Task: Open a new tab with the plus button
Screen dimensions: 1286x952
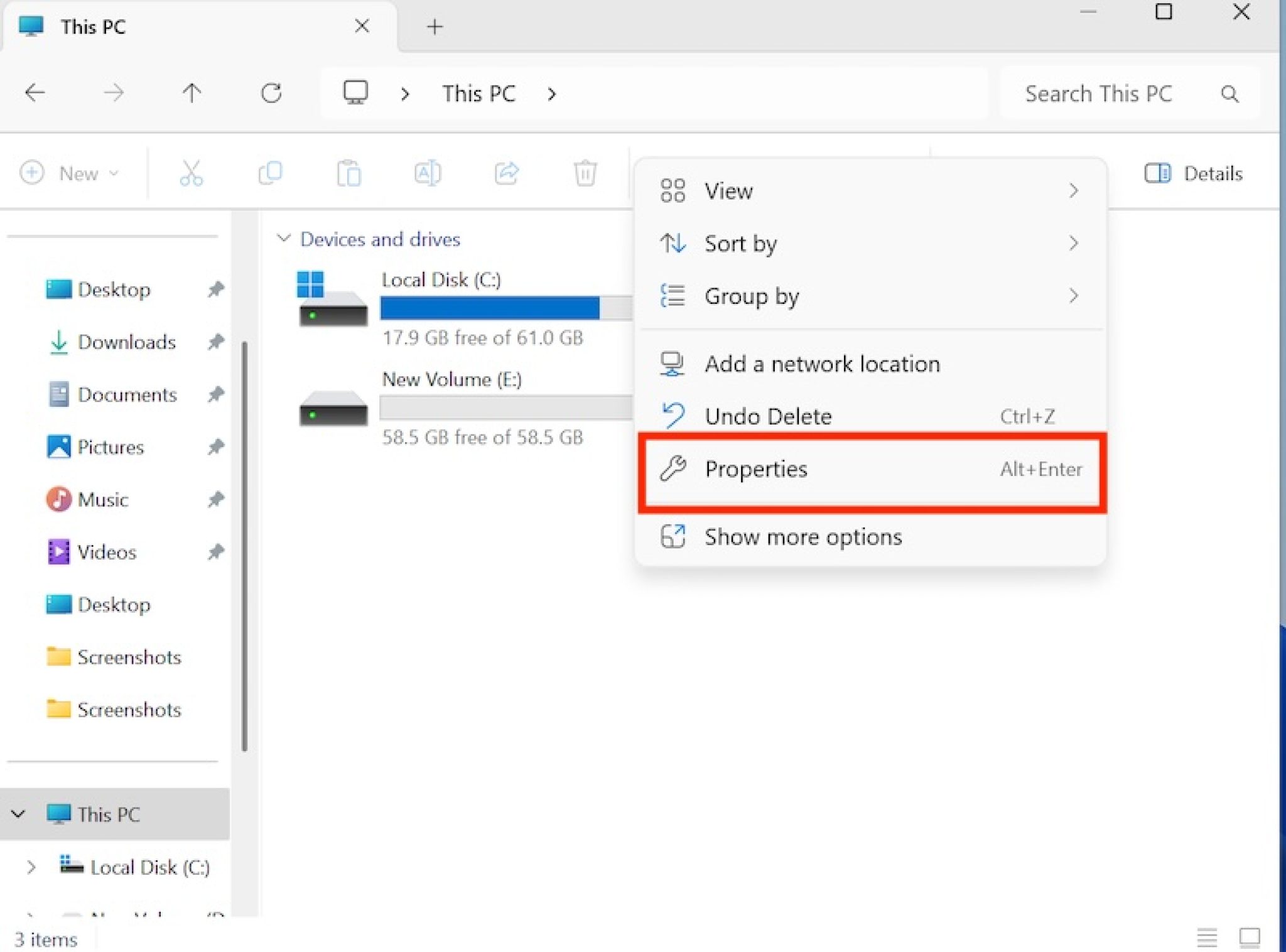Action: pos(434,26)
